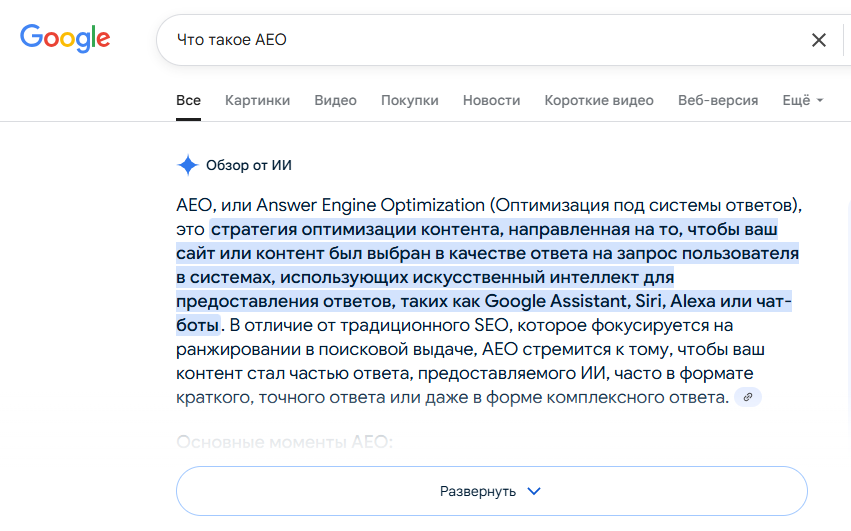Clear the search query with the X icon
The image size is (851, 531).
point(818,40)
